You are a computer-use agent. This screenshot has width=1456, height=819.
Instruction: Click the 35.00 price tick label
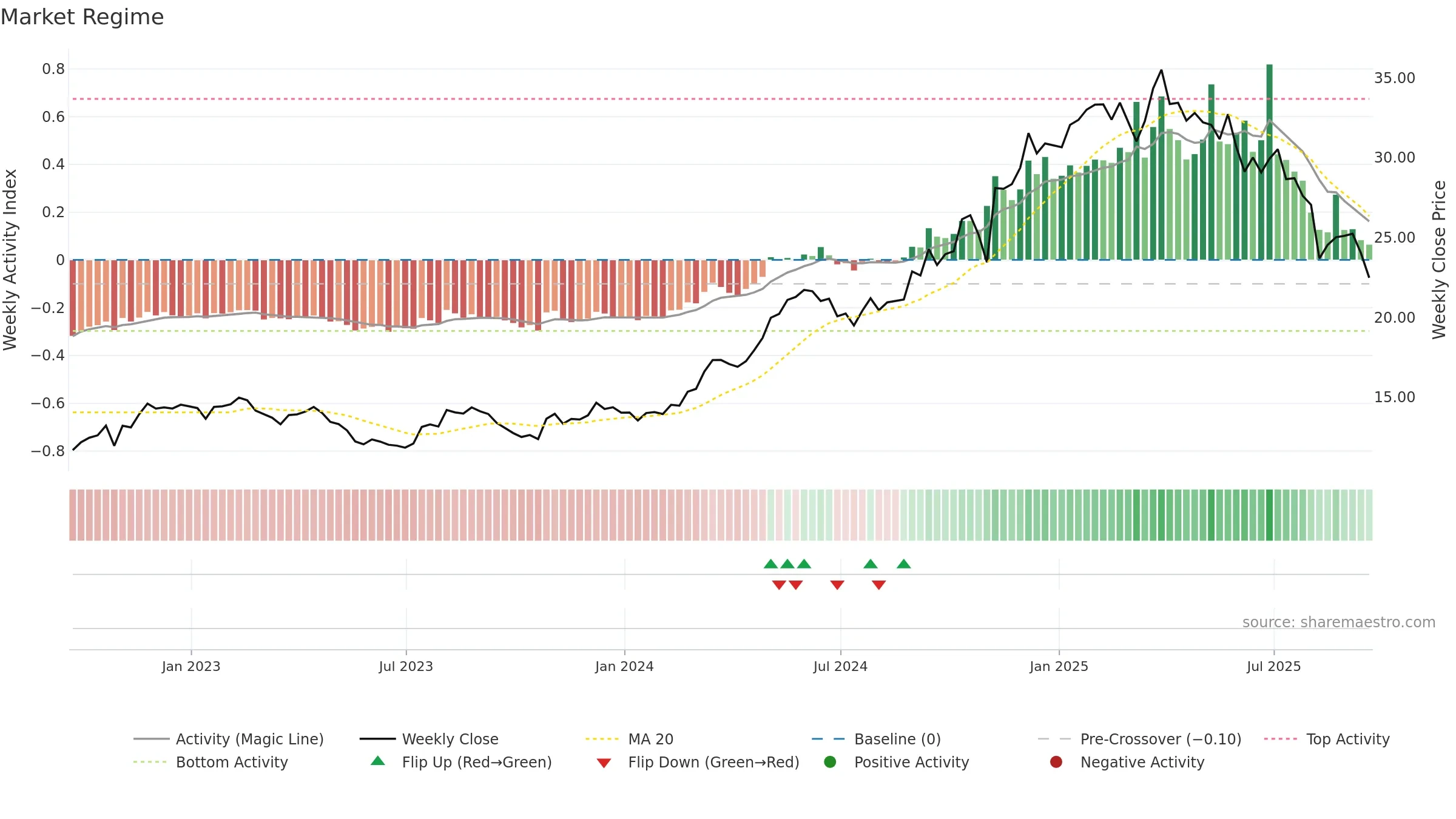pos(1394,78)
